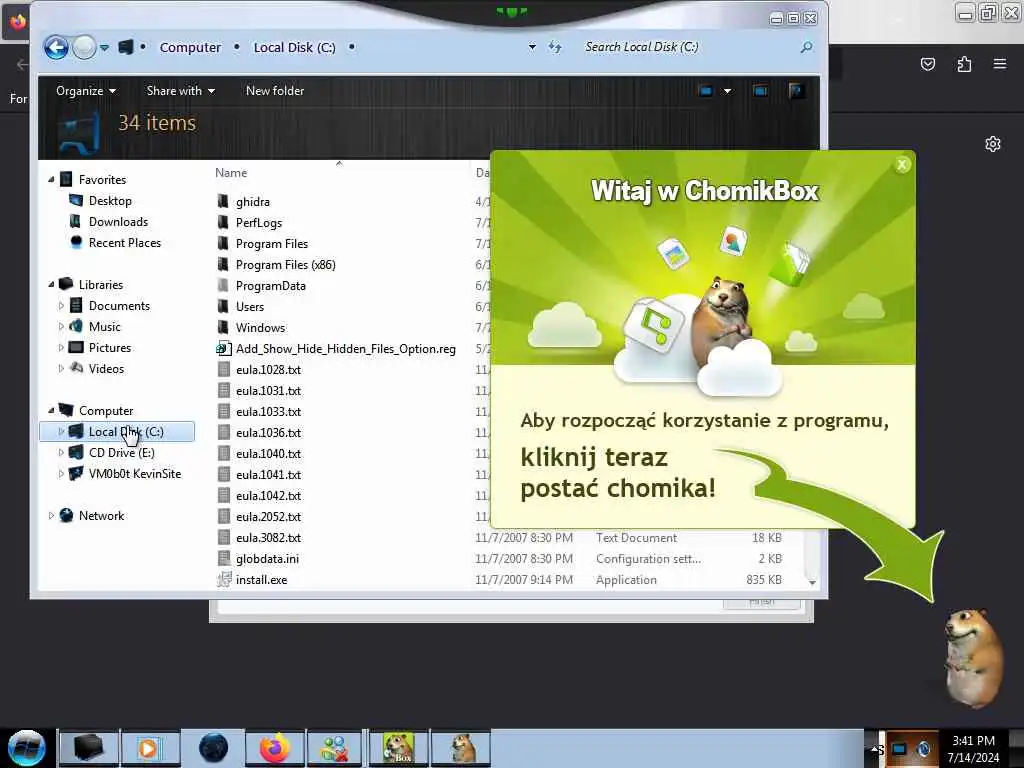This screenshot has width=1024, height=768.
Task: Open the recent locations dropdown arrow
Action: pyautogui.click(x=104, y=48)
